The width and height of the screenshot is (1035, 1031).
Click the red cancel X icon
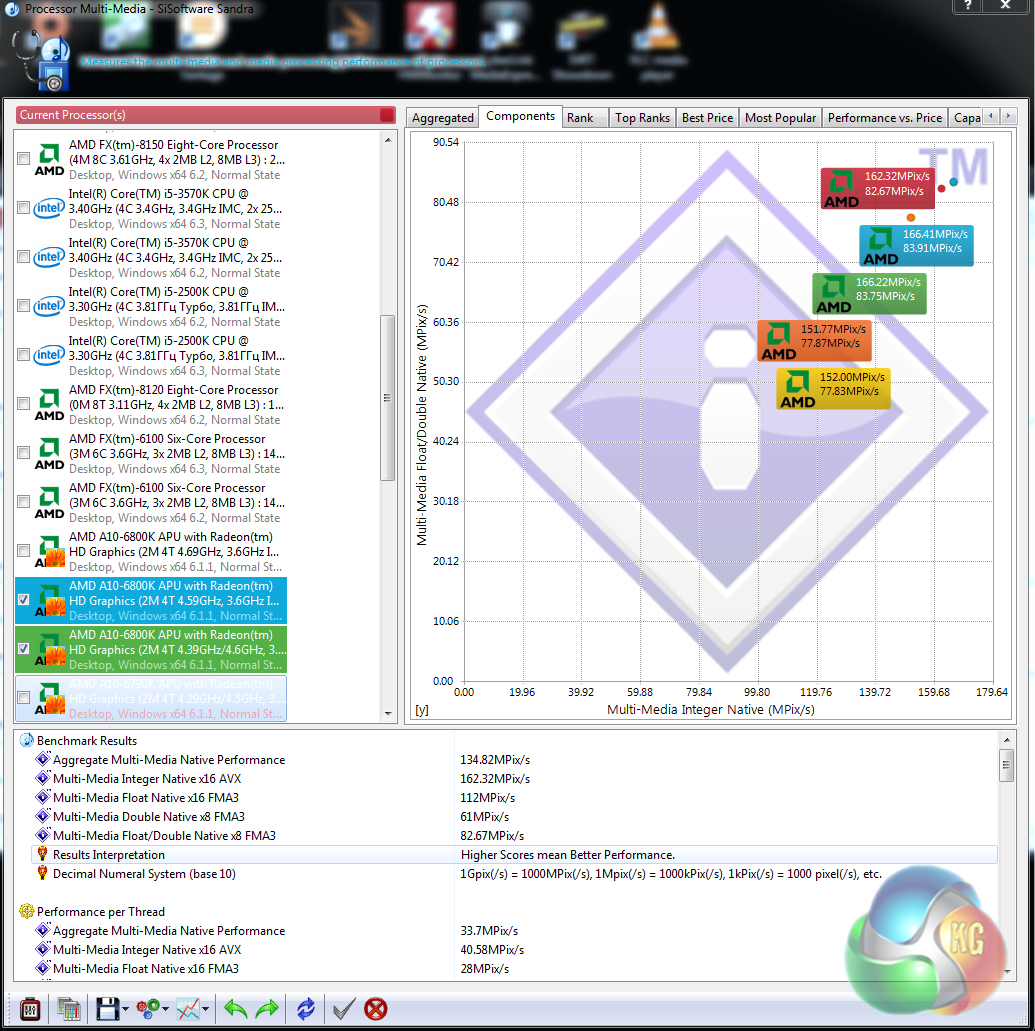[376, 1009]
